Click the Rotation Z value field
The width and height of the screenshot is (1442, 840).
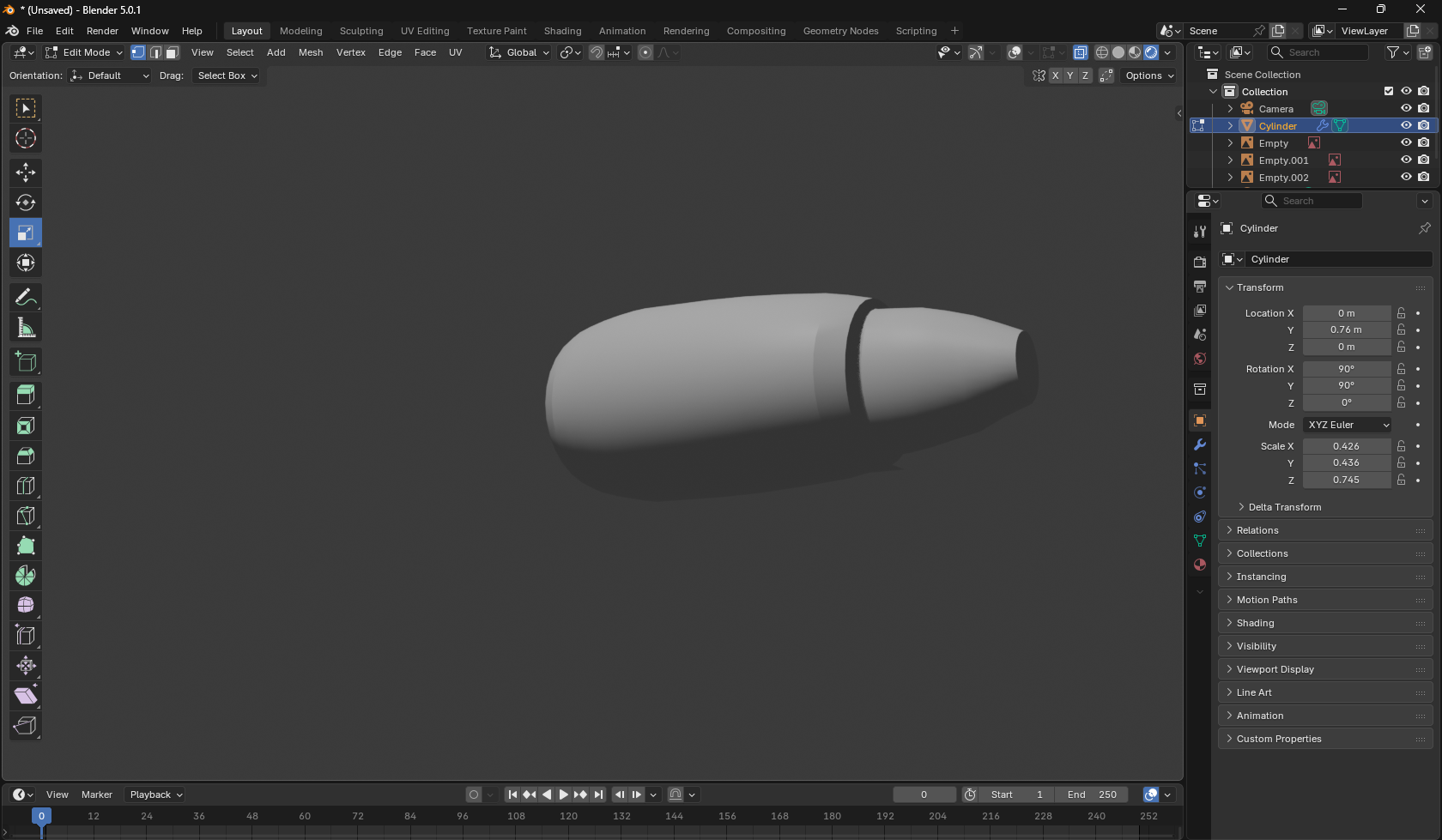pyautogui.click(x=1346, y=402)
